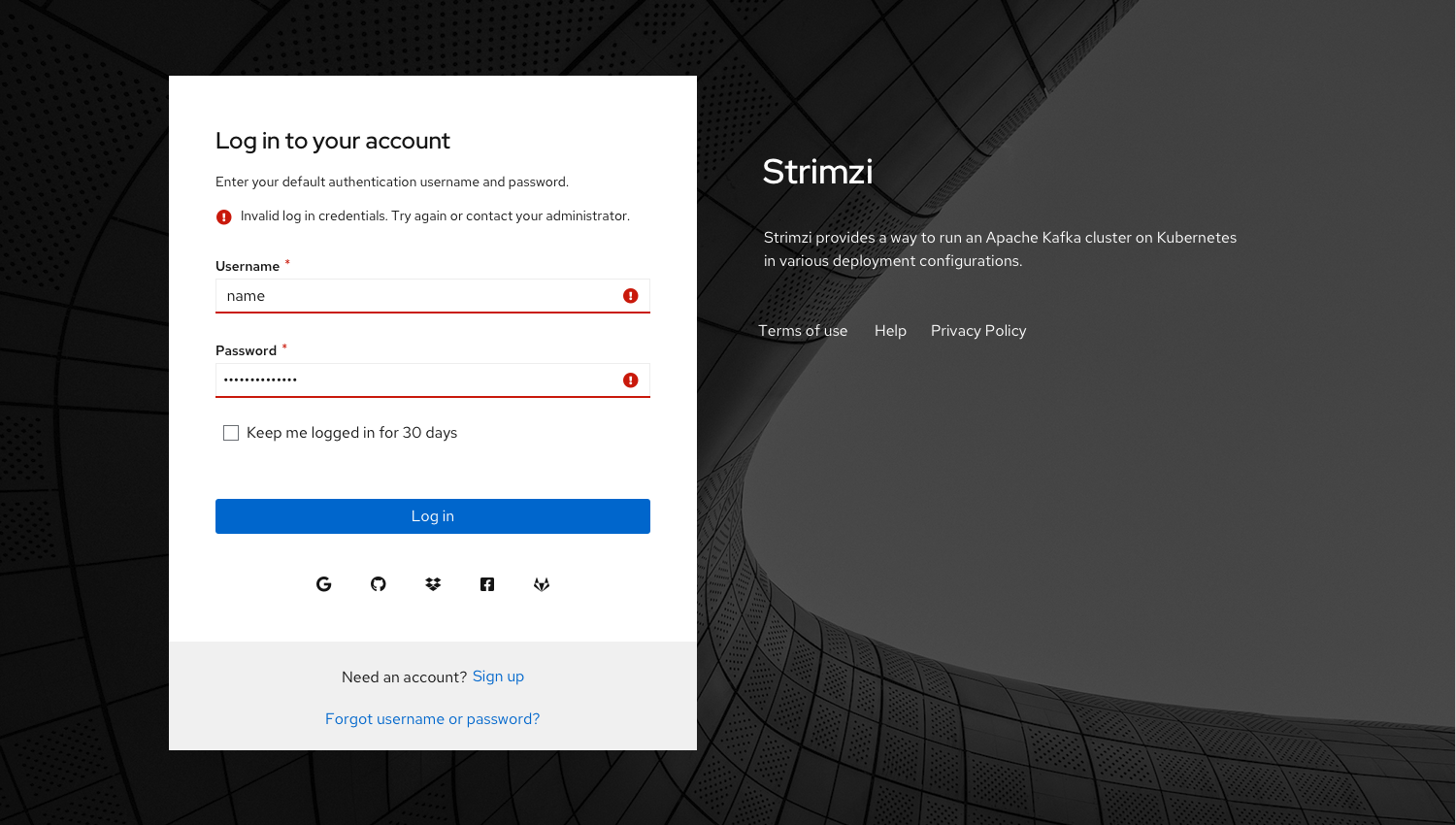Screen dimensions: 1456x825
Task: Sign in with the Facebook icon
Action: click(x=487, y=583)
